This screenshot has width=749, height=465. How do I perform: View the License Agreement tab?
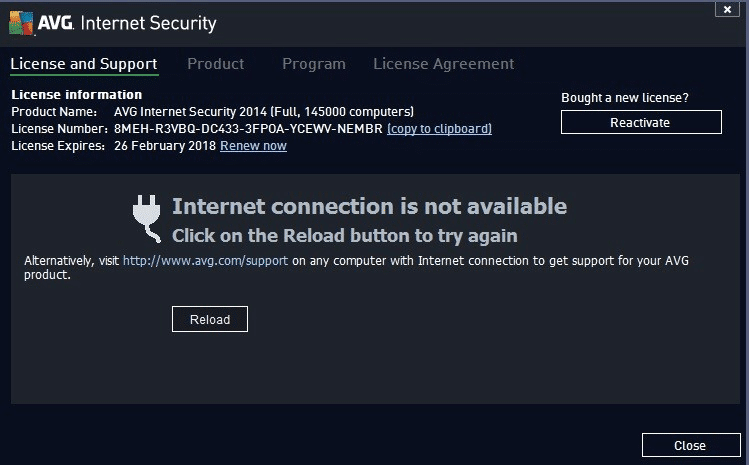[x=443, y=64]
